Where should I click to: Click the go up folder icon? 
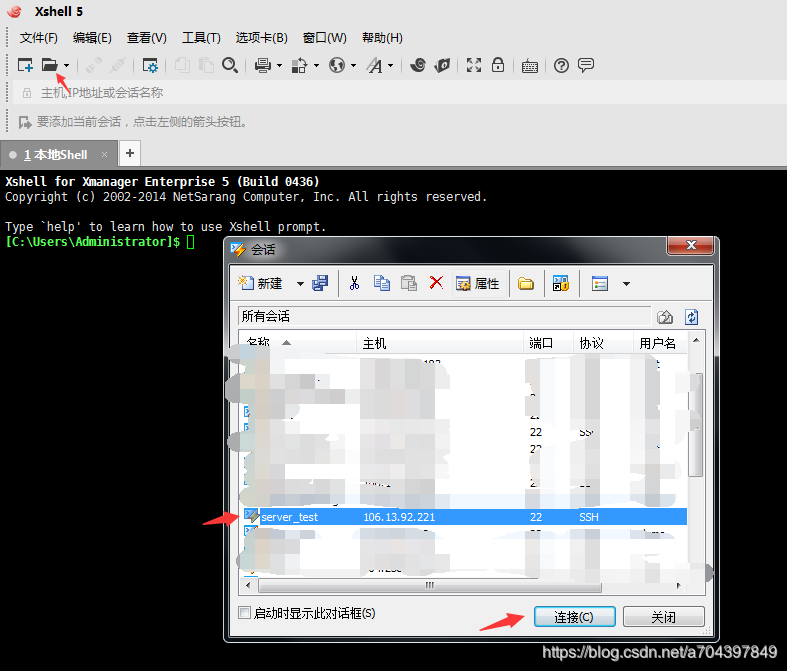click(665, 317)
